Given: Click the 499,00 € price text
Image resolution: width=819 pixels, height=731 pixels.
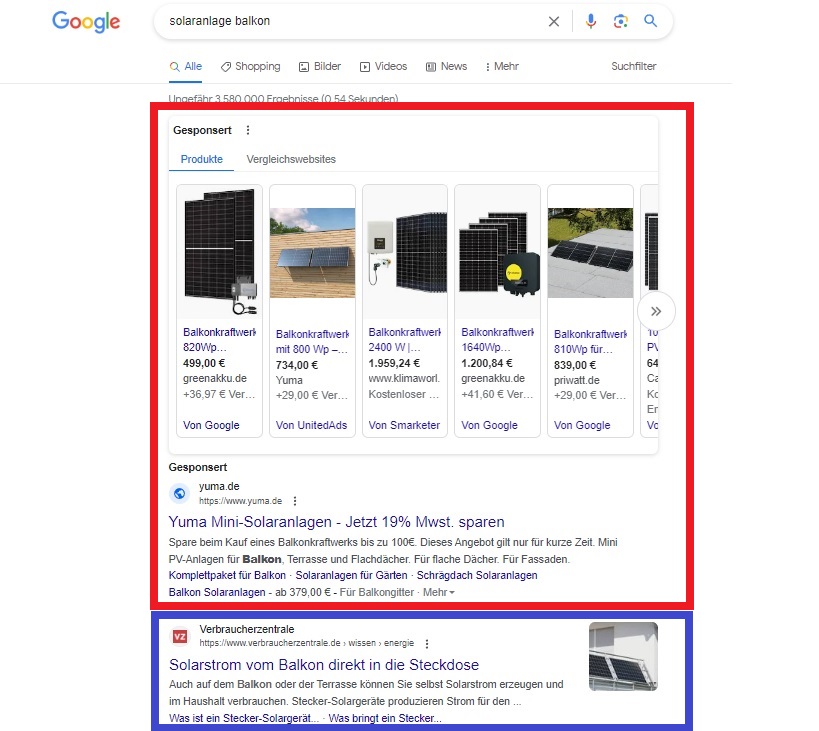Looking at the screenshot, I should coord(204,363).
